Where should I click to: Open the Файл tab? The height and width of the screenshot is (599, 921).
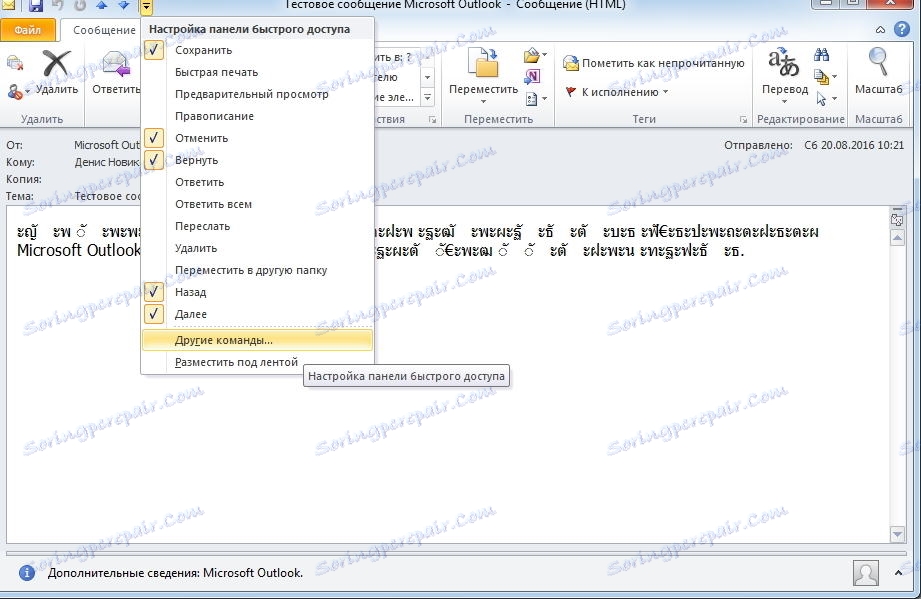[28, 30]
